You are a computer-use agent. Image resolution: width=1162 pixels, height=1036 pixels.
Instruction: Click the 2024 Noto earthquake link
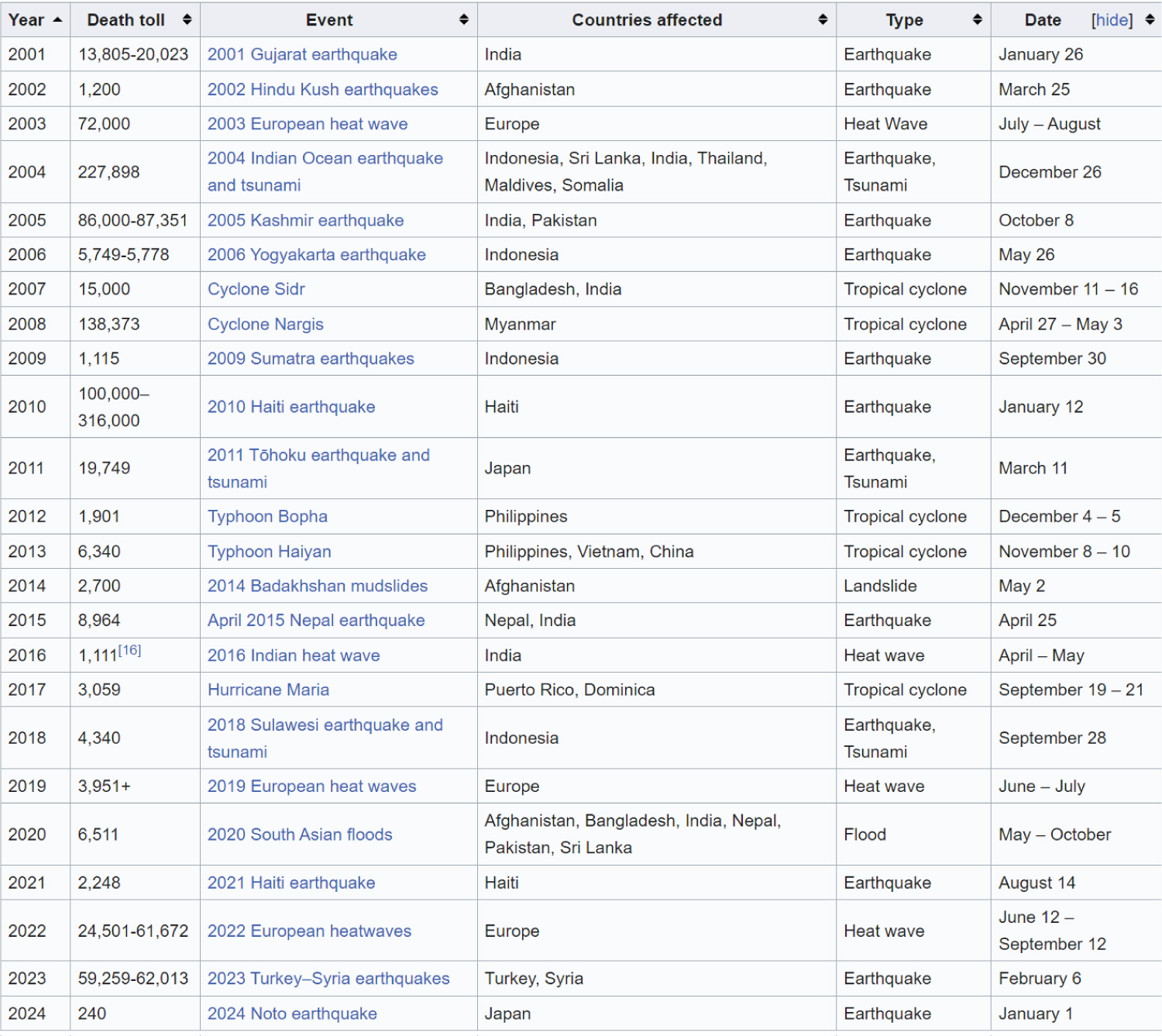point(292,1014)
